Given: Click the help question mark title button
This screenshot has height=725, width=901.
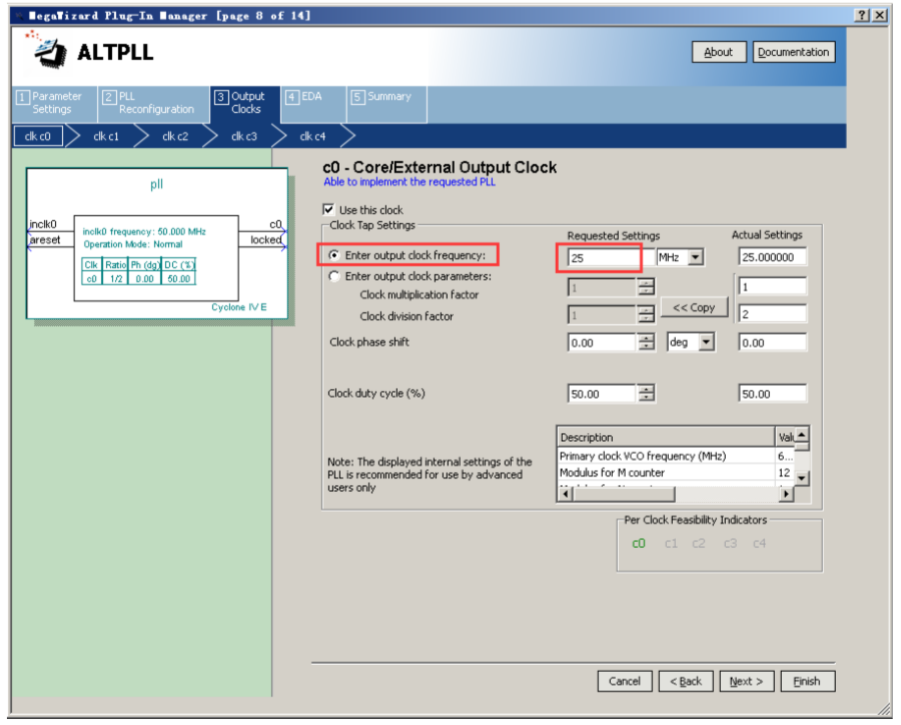Looking at the screenshot, I should 862,16.
